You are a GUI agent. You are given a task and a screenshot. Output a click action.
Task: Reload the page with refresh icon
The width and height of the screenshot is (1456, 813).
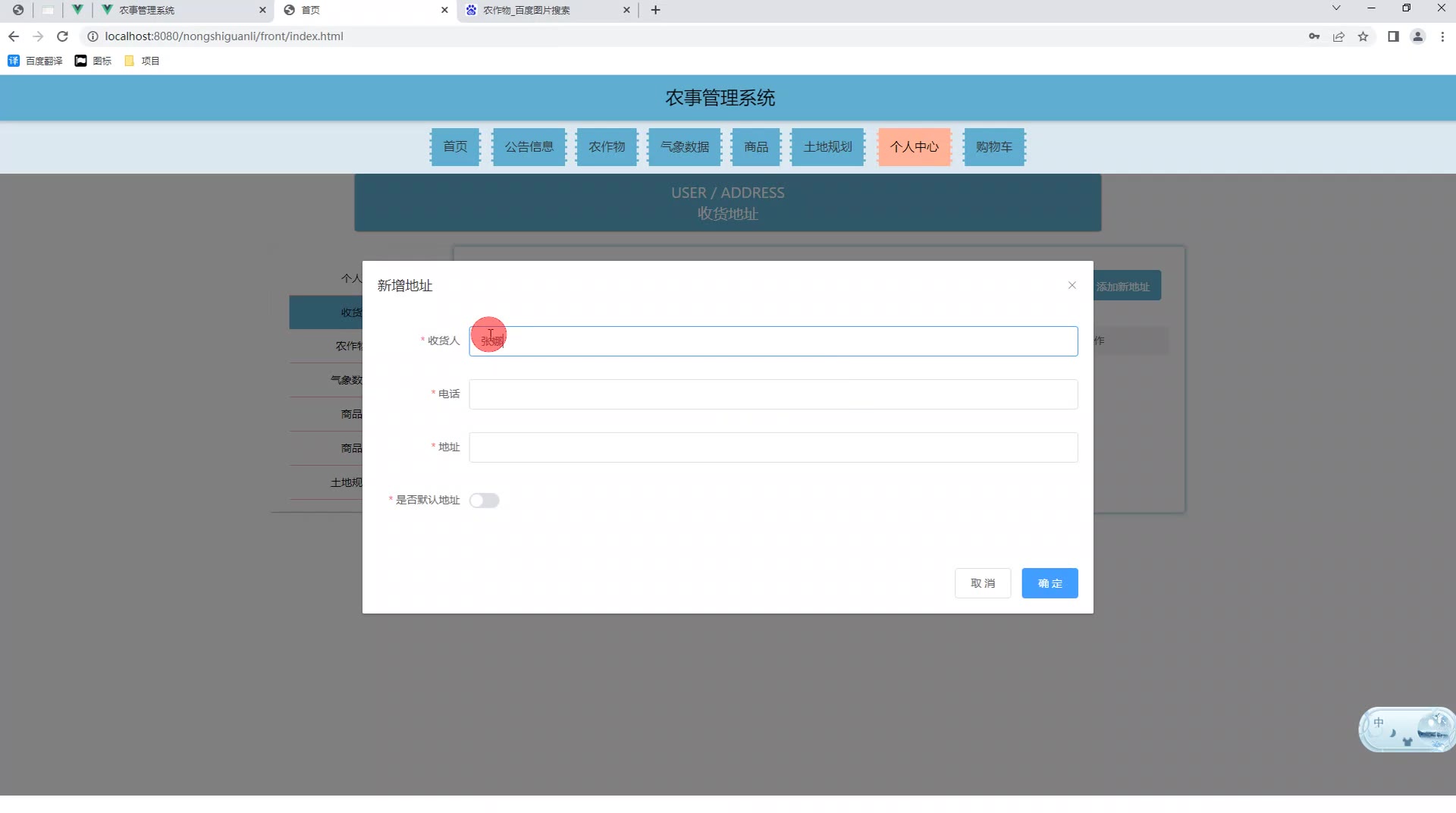(63, 36)
